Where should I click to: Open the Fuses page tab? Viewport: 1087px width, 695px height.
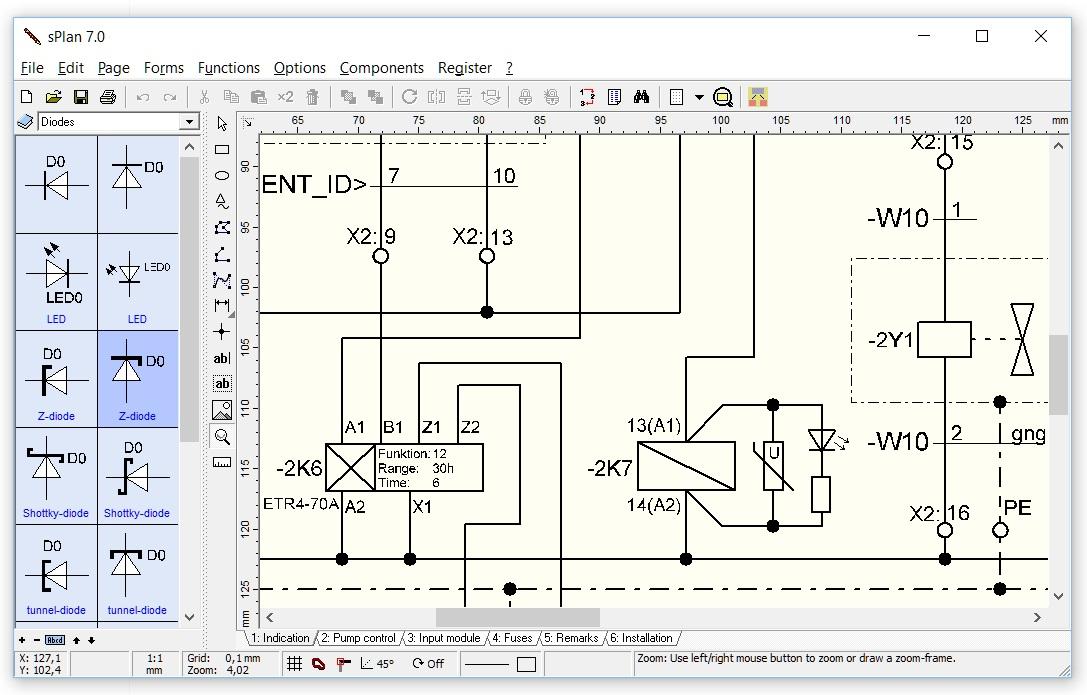(511, 638)
